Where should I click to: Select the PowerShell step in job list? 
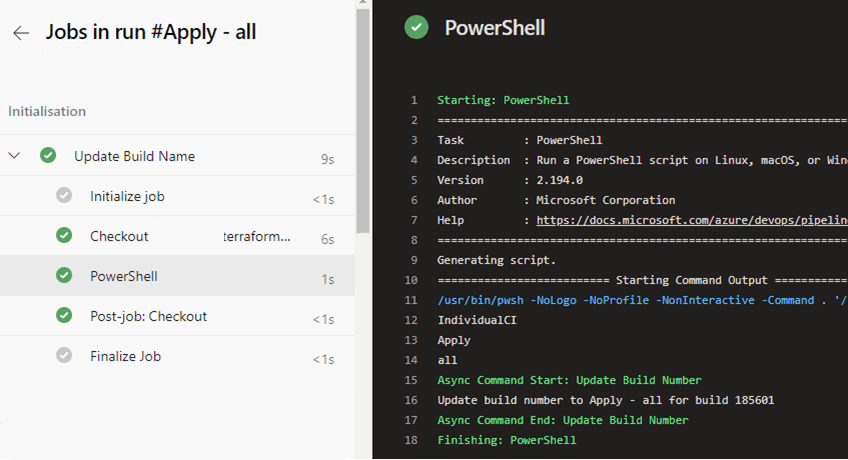click(x=124, y=277)
